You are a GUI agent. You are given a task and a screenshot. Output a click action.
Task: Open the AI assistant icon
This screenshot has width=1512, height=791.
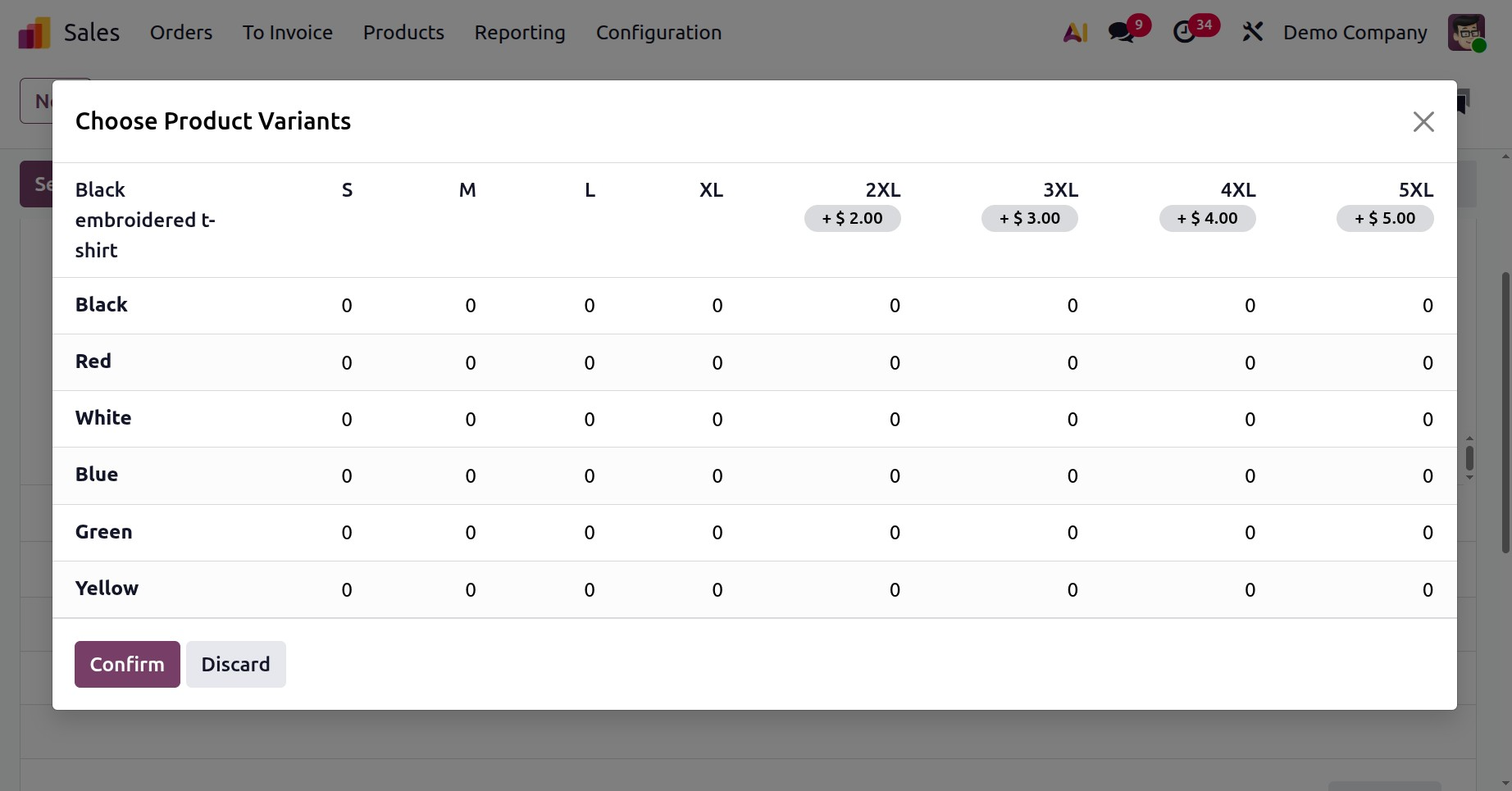pos(1075,33)
